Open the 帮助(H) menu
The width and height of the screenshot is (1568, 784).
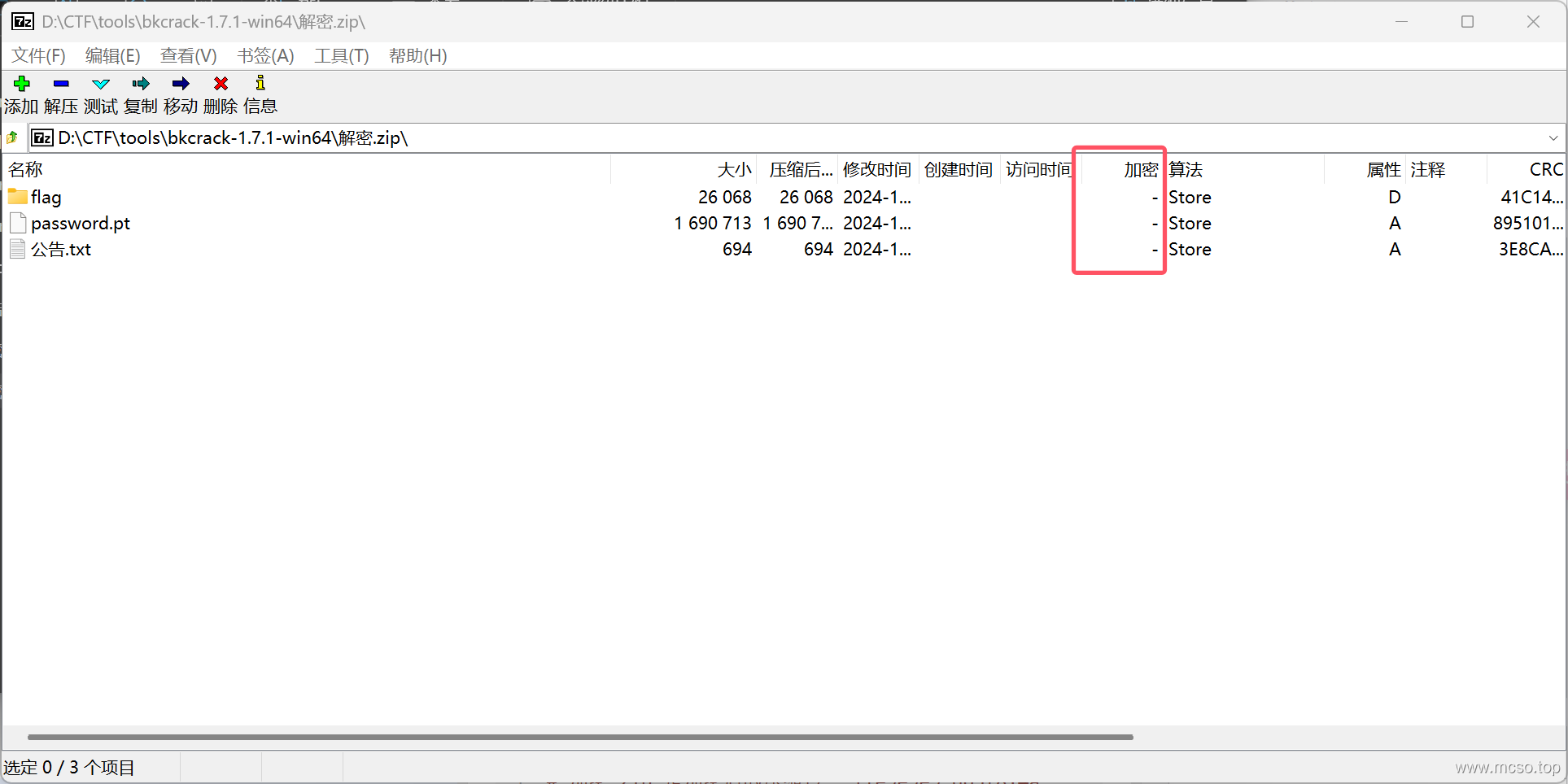point(417,55)
